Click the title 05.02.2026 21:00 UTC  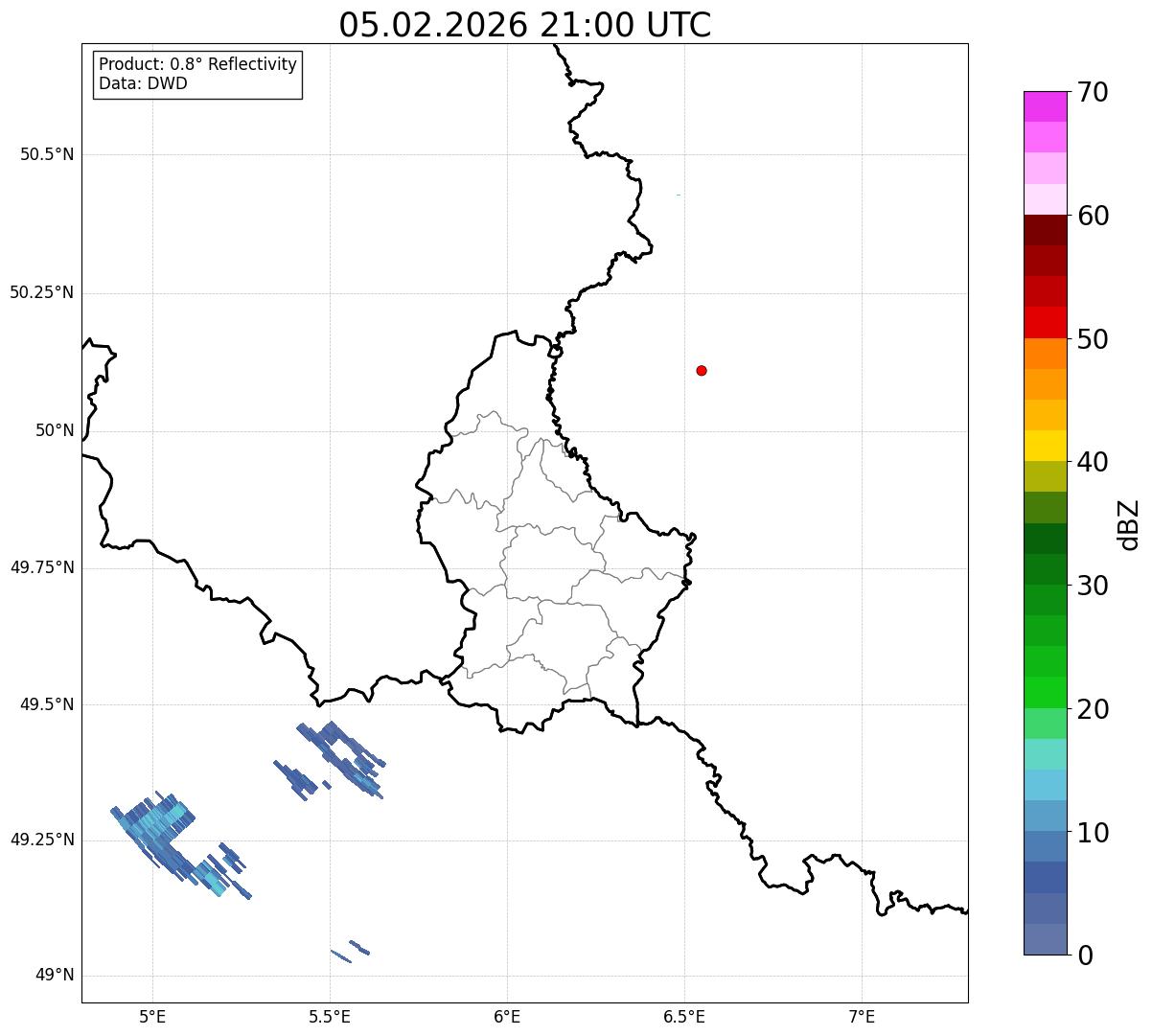tap(525, 25)
